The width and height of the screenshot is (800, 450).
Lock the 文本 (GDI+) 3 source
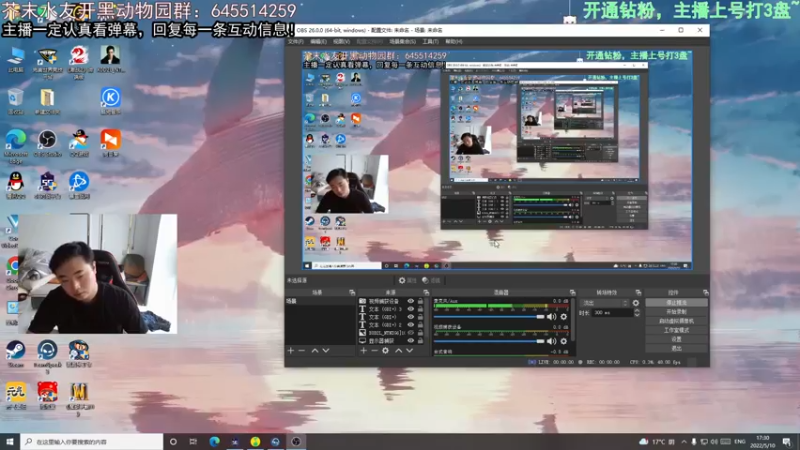420,309
